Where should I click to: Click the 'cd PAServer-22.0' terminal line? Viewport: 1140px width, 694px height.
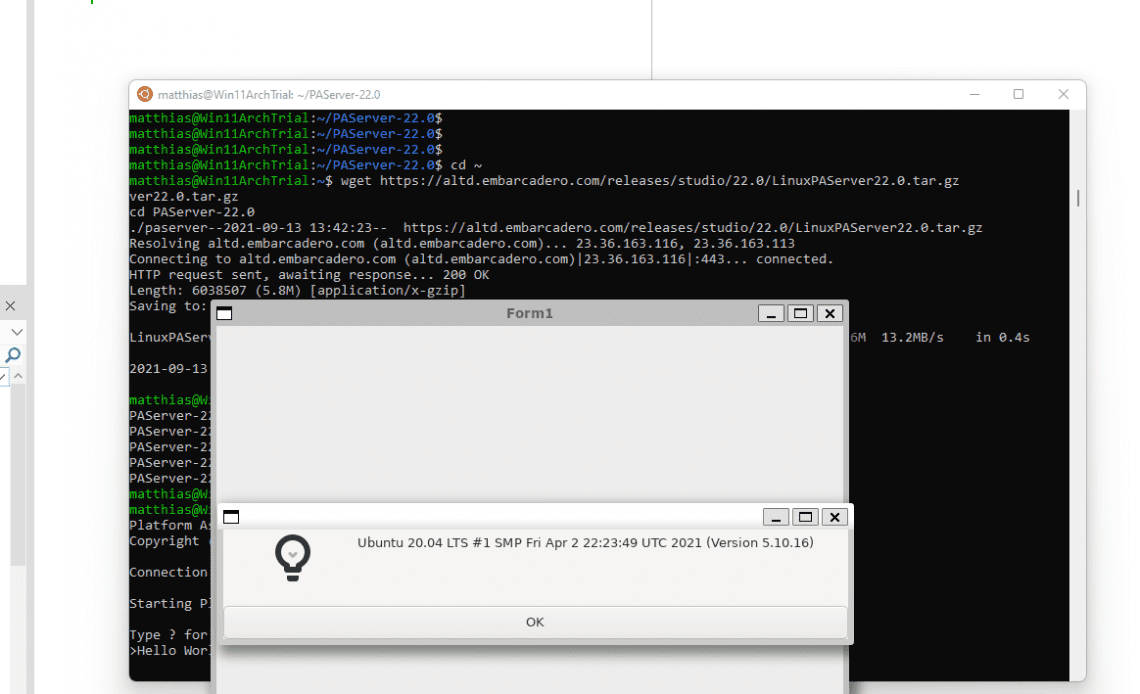click(x=192, y=212)
